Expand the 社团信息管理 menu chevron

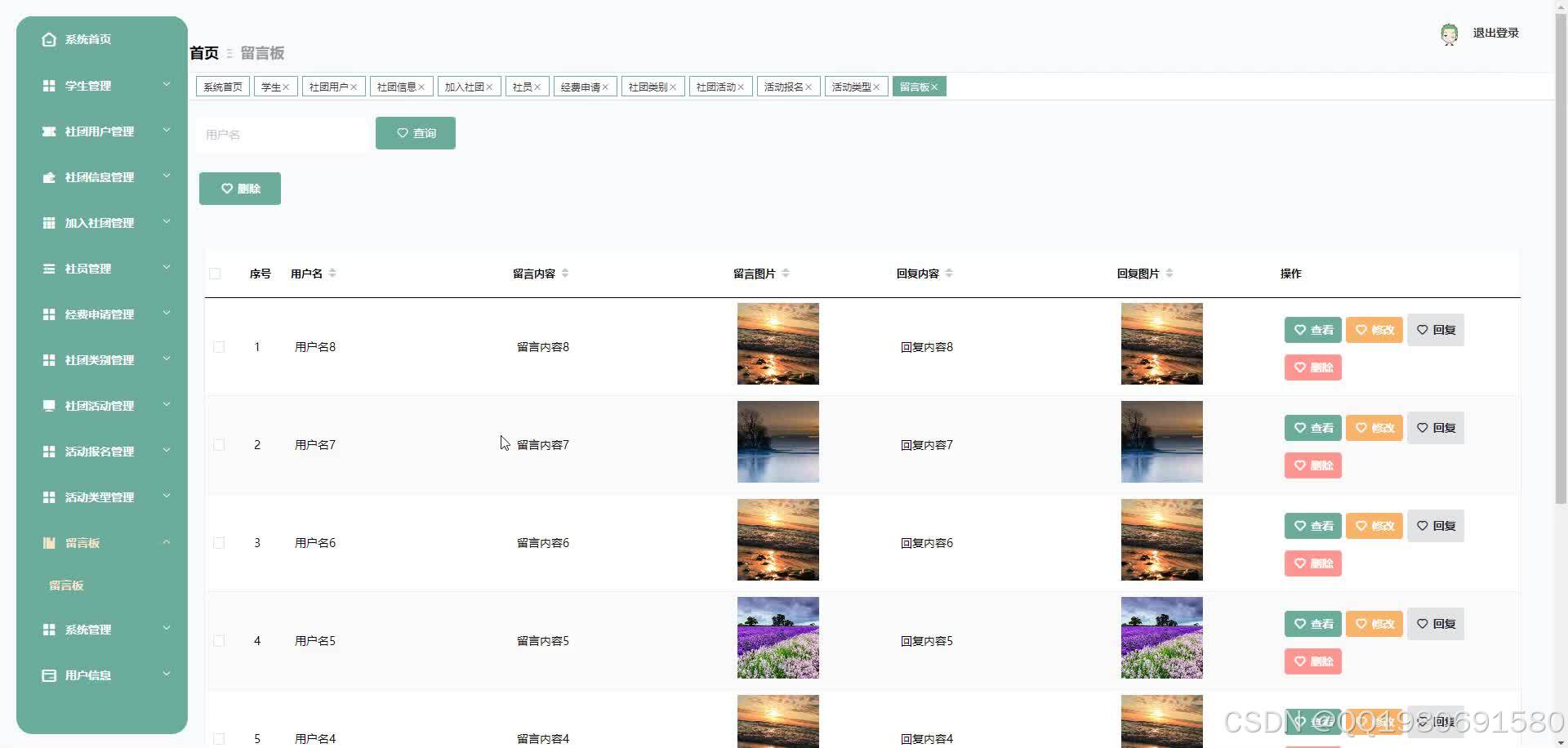167,176
